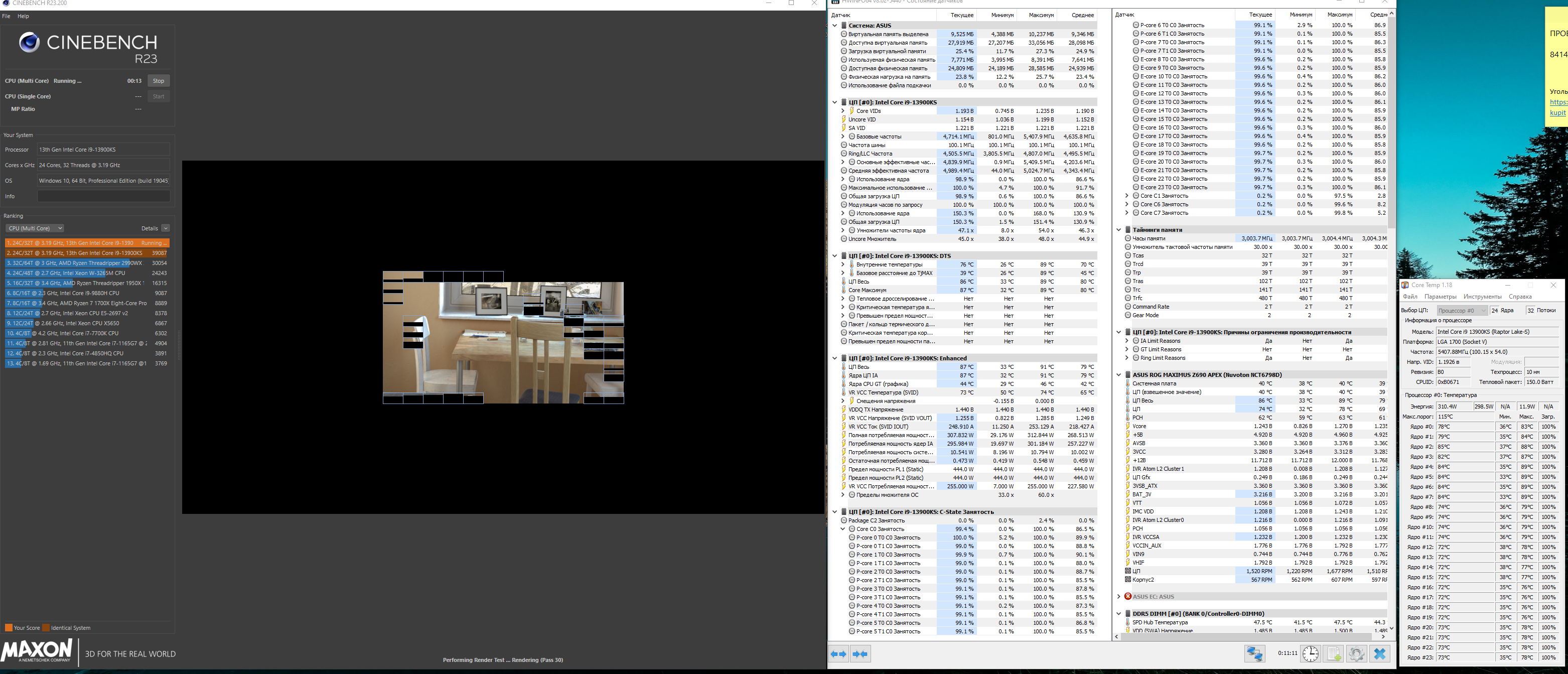Open HWiNFO sensor settings gear icon
The width and height of the screenshot is (1568, 674).
pyautogui.click(x=1356, y=654)
